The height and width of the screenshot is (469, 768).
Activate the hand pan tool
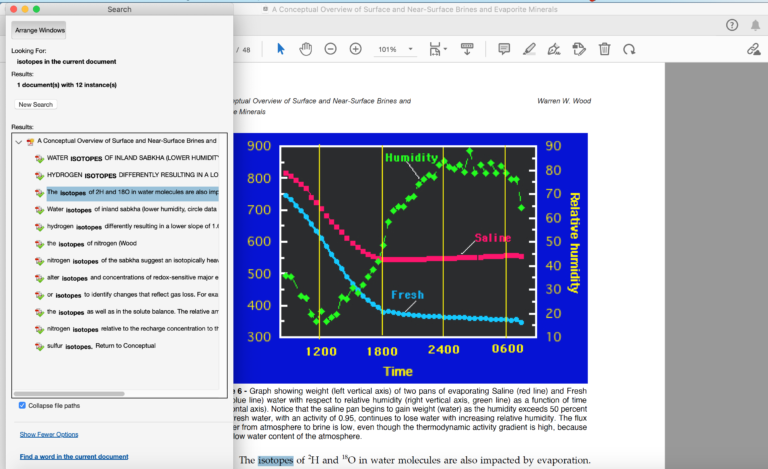306,49
